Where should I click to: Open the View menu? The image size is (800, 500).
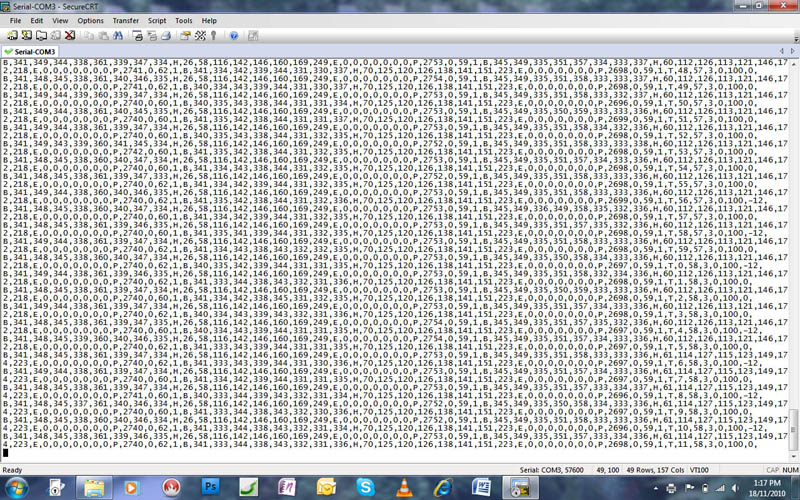coord(60,20)
